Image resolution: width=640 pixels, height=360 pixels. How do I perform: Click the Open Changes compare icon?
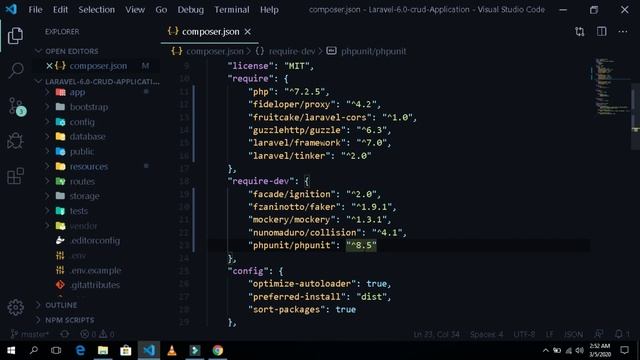point(580,31)
